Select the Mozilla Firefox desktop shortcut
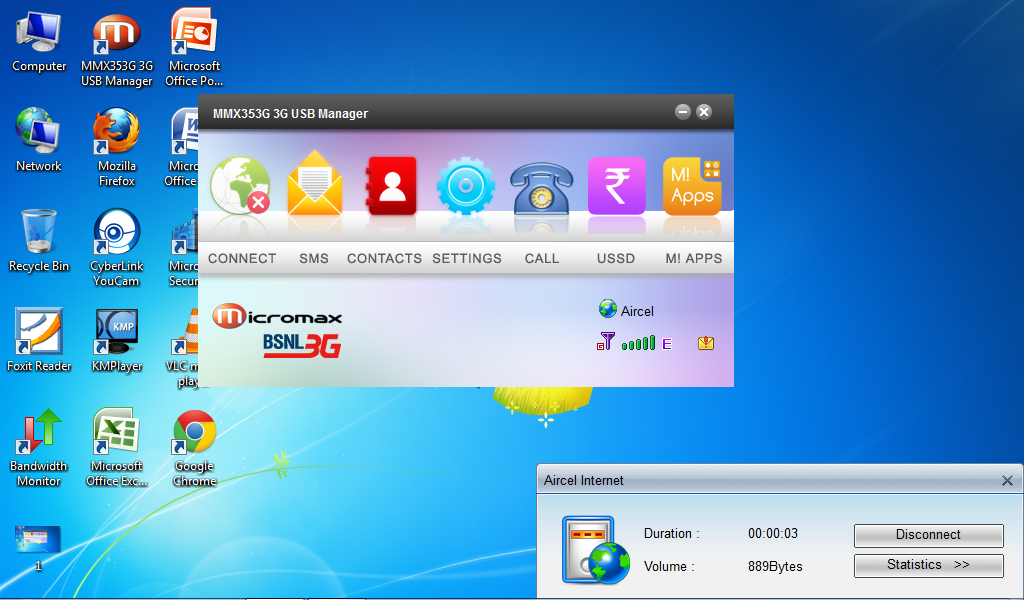The height and width of the screenshot is (600, 1024). tap(117, 148)
